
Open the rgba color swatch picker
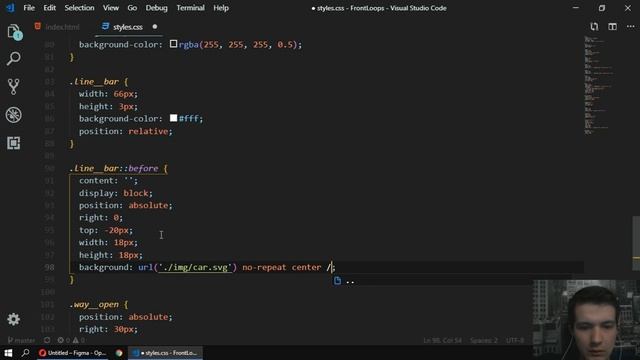173,44
